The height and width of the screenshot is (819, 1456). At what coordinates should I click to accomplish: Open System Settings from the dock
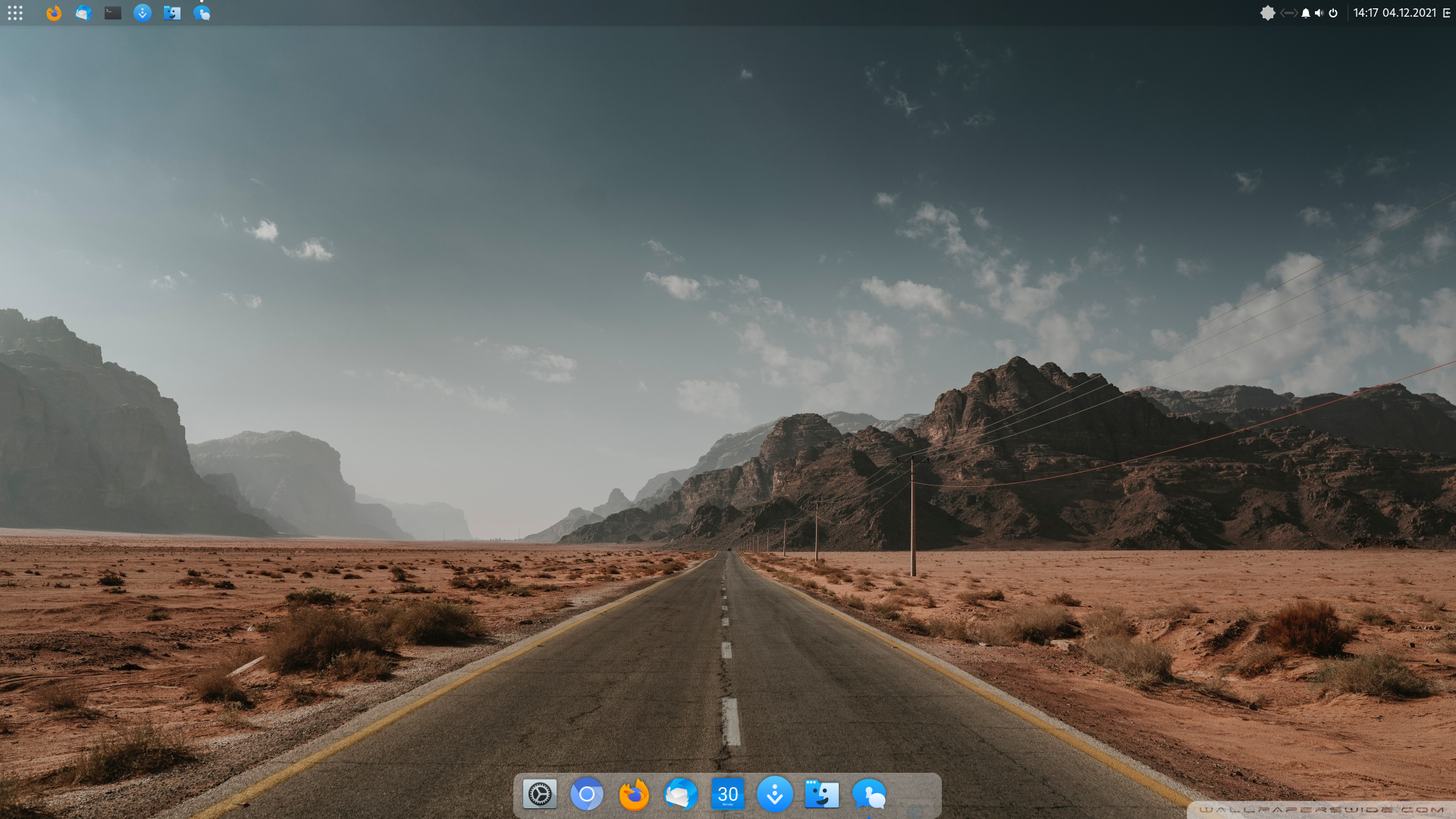click(540, 794)
